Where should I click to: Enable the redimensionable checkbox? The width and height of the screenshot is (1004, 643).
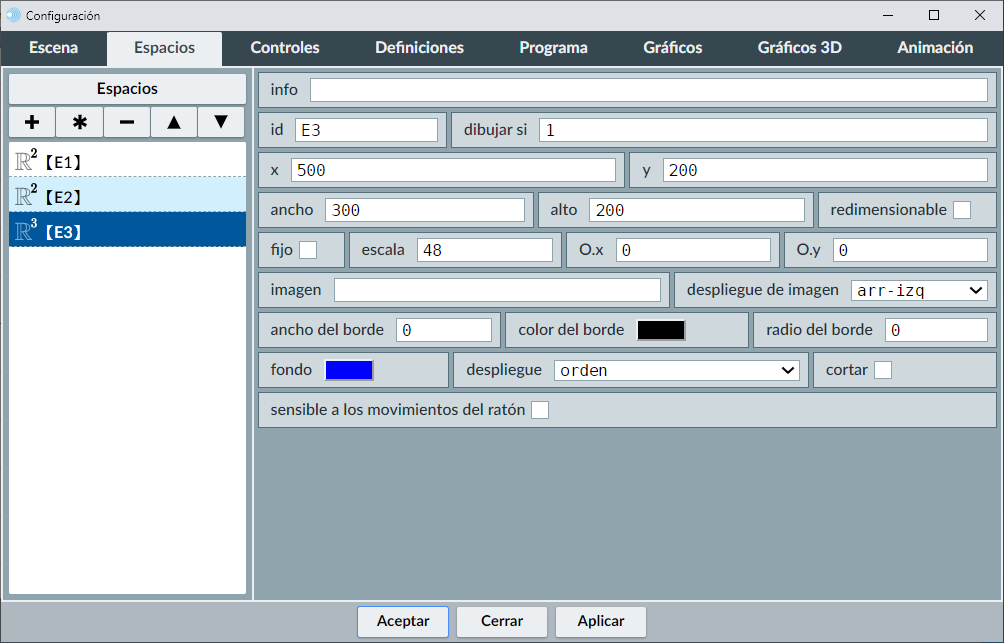[x=961, y=210]
